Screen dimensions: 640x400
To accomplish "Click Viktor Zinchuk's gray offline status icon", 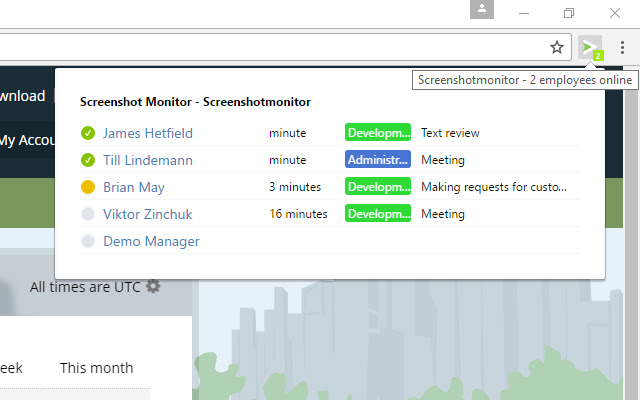I will click(88, 214).
